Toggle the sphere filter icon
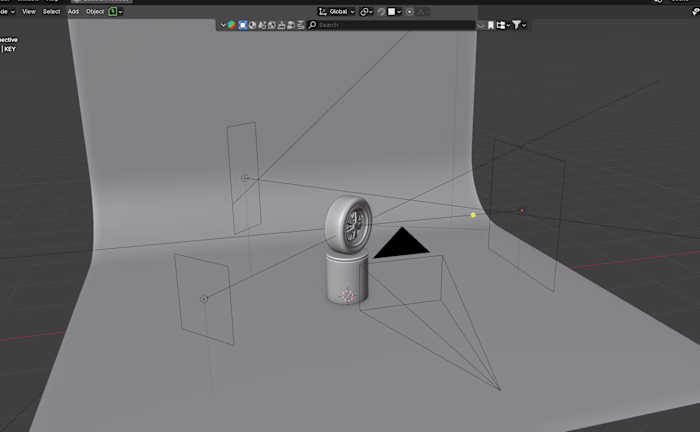 252,25
